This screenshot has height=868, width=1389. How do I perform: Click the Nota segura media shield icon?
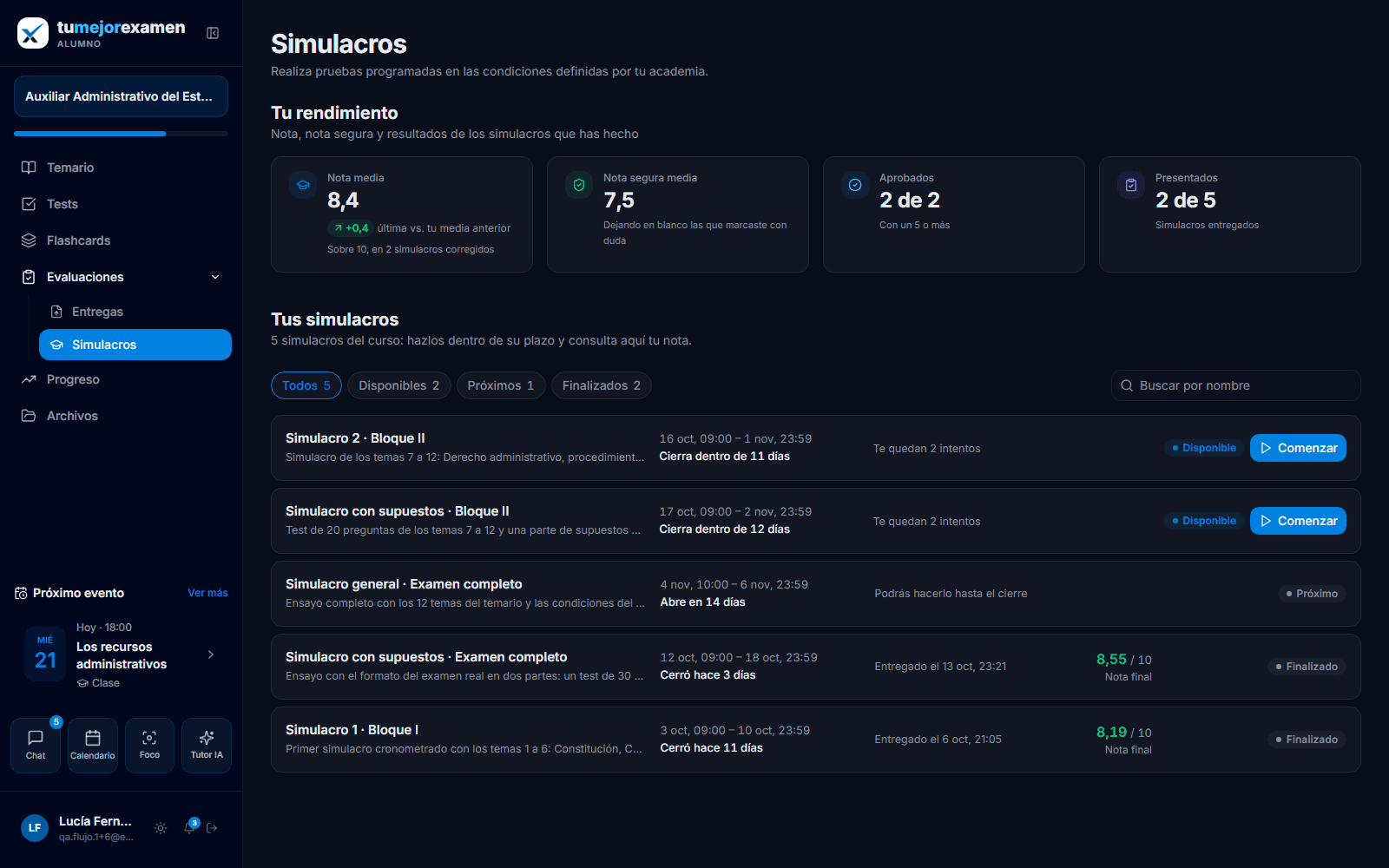pos(579,185)
